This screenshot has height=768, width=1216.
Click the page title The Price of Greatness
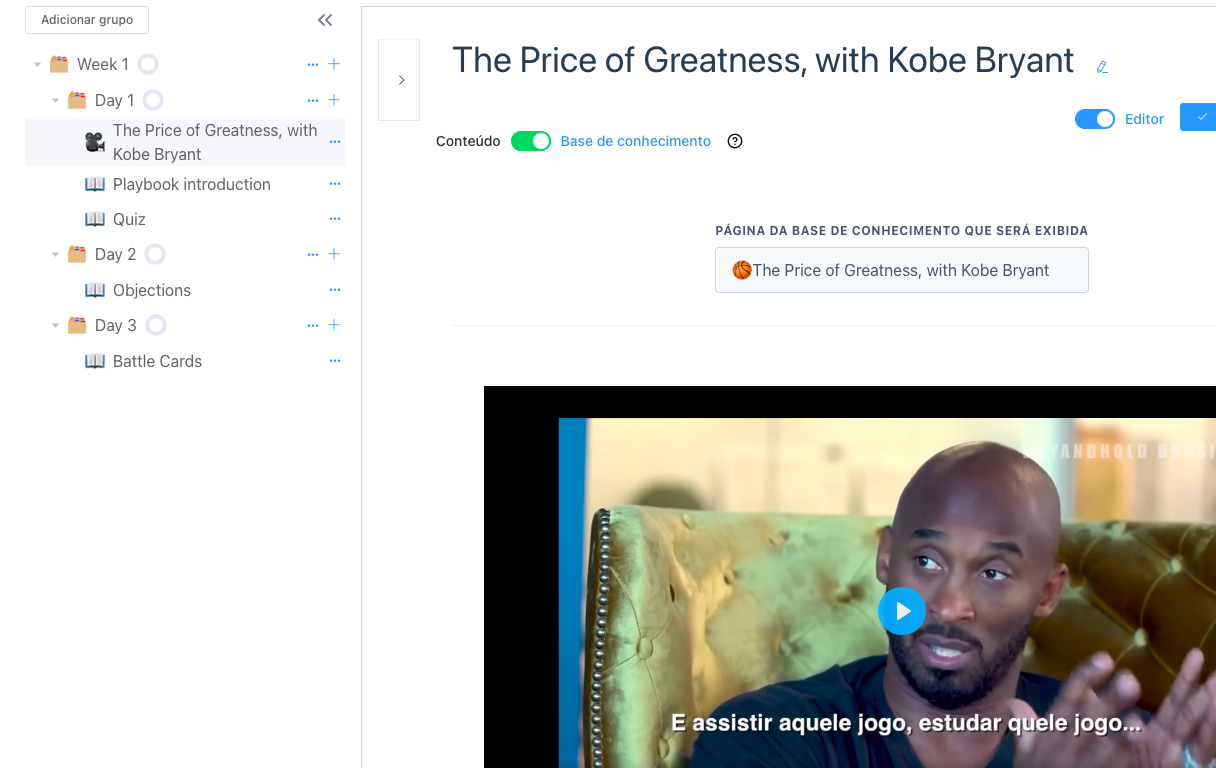[763, 60]
